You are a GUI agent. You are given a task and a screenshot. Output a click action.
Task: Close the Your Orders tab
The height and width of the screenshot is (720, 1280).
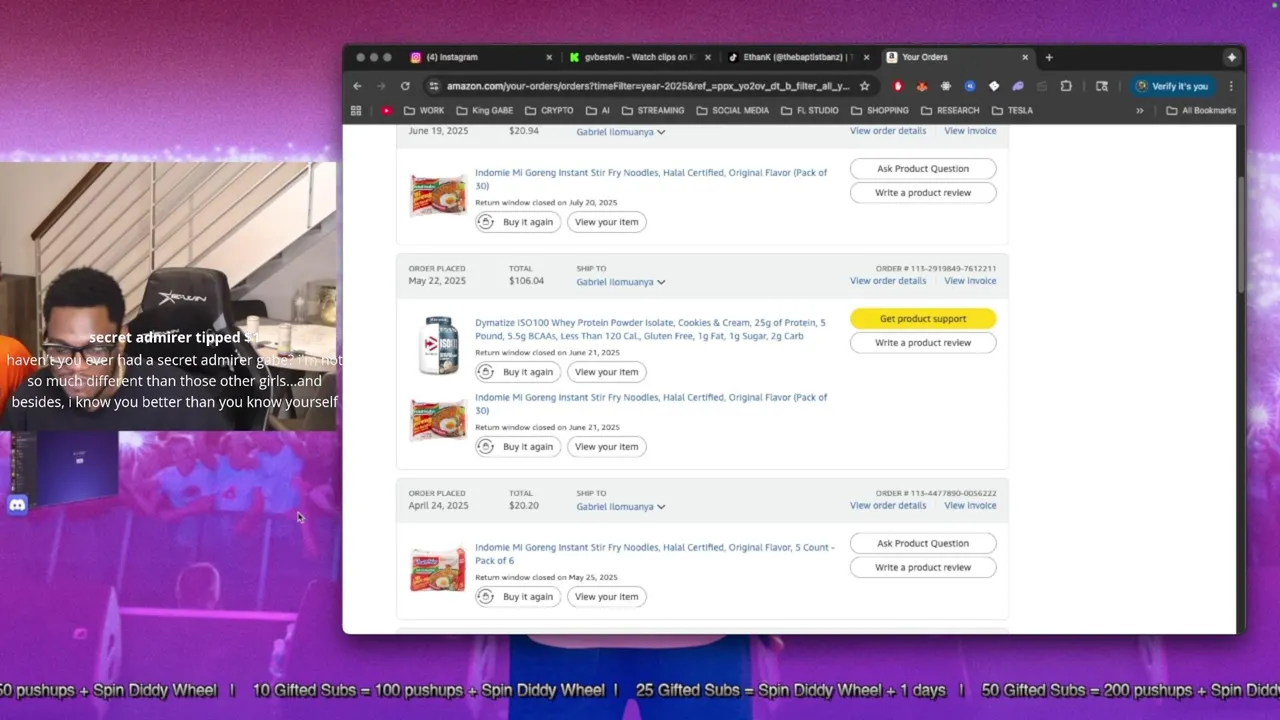point(1025,57)
